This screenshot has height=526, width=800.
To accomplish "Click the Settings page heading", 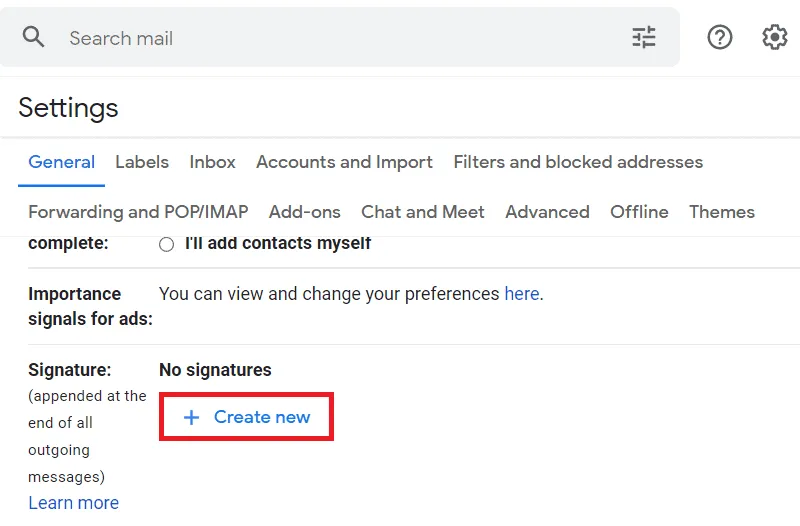I will pos(68,108).
